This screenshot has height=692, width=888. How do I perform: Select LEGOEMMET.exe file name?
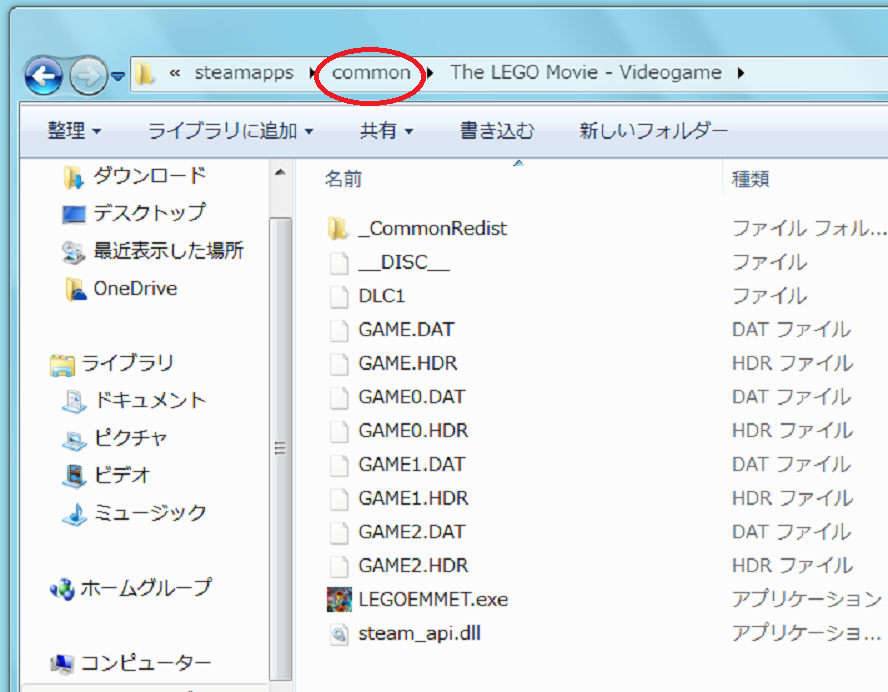(433, 599)
